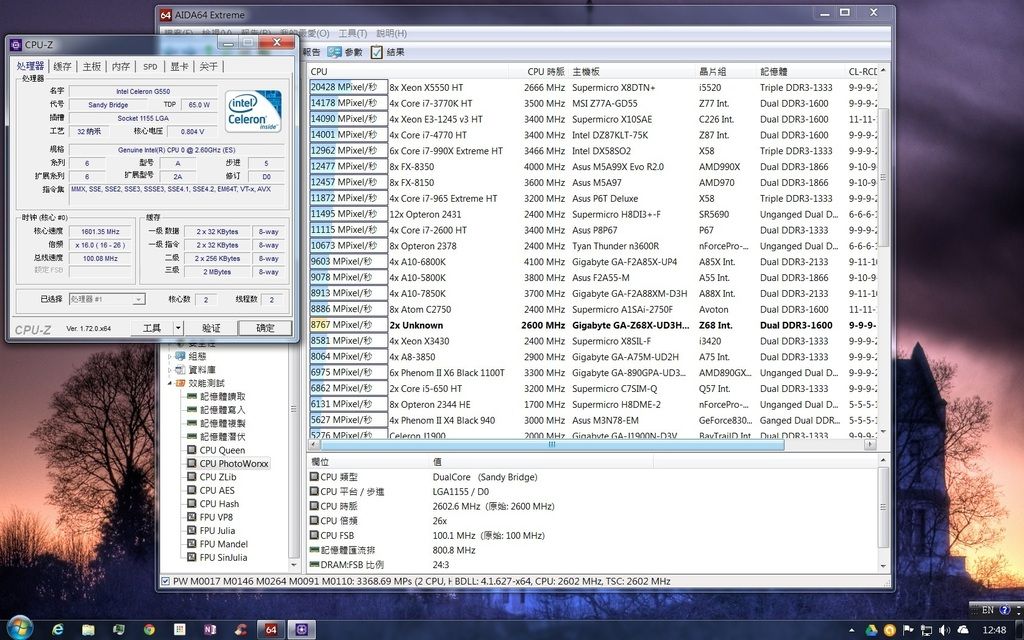The image size is (1024, 640).
Task: Click the 參數 (parameters) icon in AIDA64 toolbar
Action: pos(334,52)
